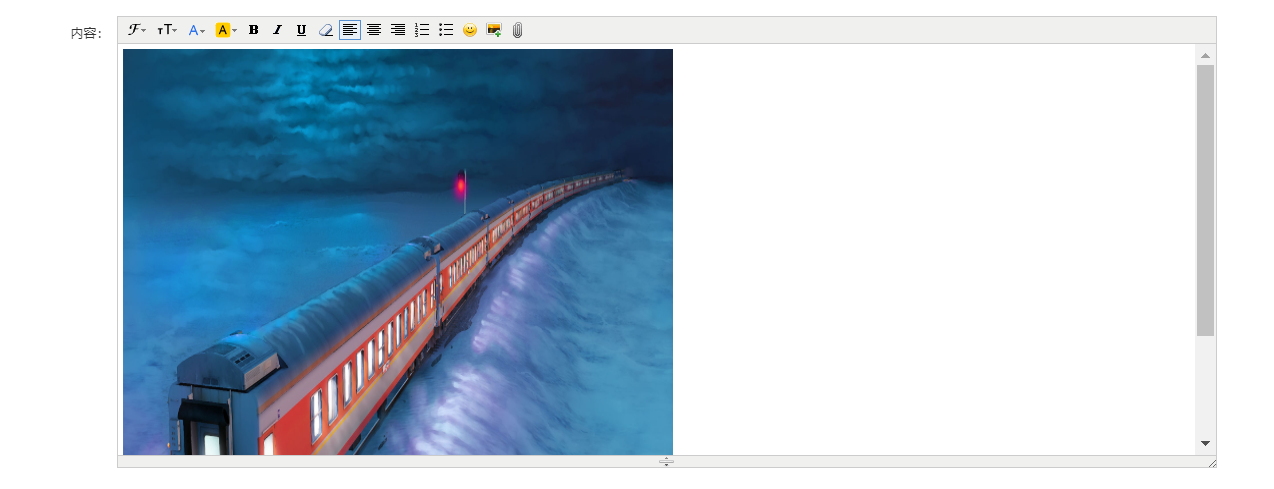Open the font family dropdown
Viewport: 1274px width, 489px height.
click(x=137, y=30)
